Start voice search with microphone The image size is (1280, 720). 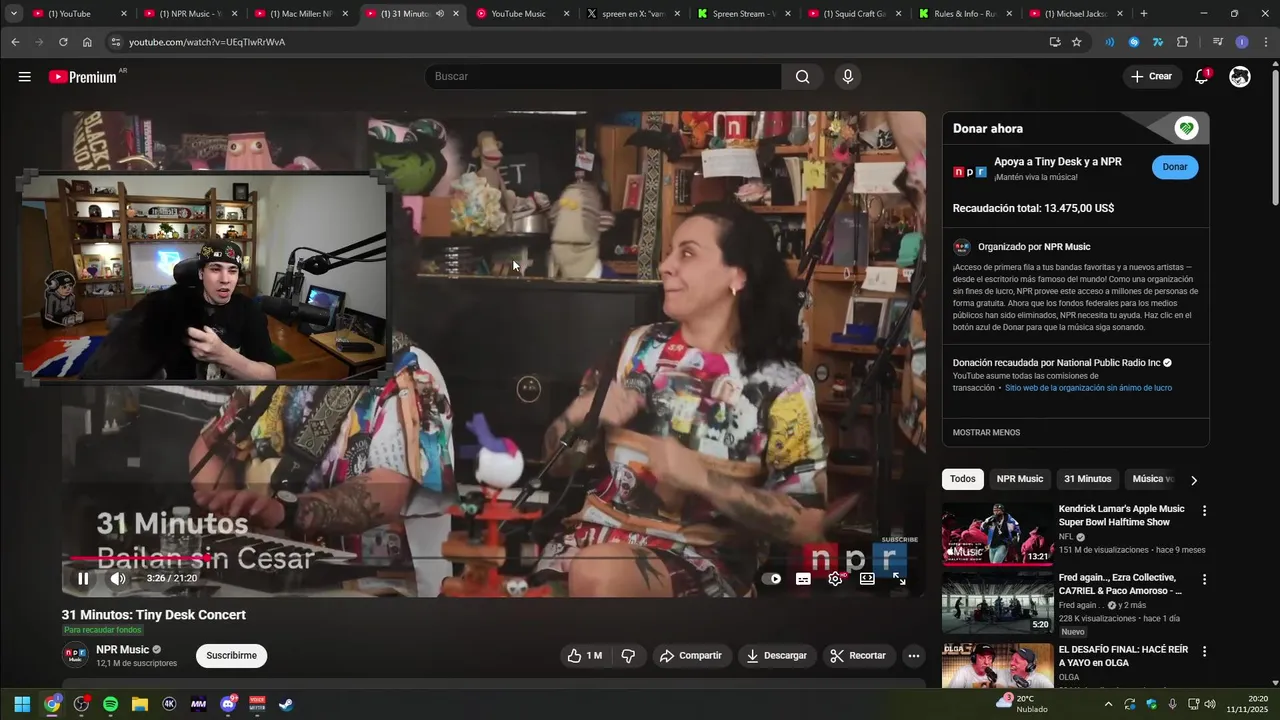coord(848,77)
